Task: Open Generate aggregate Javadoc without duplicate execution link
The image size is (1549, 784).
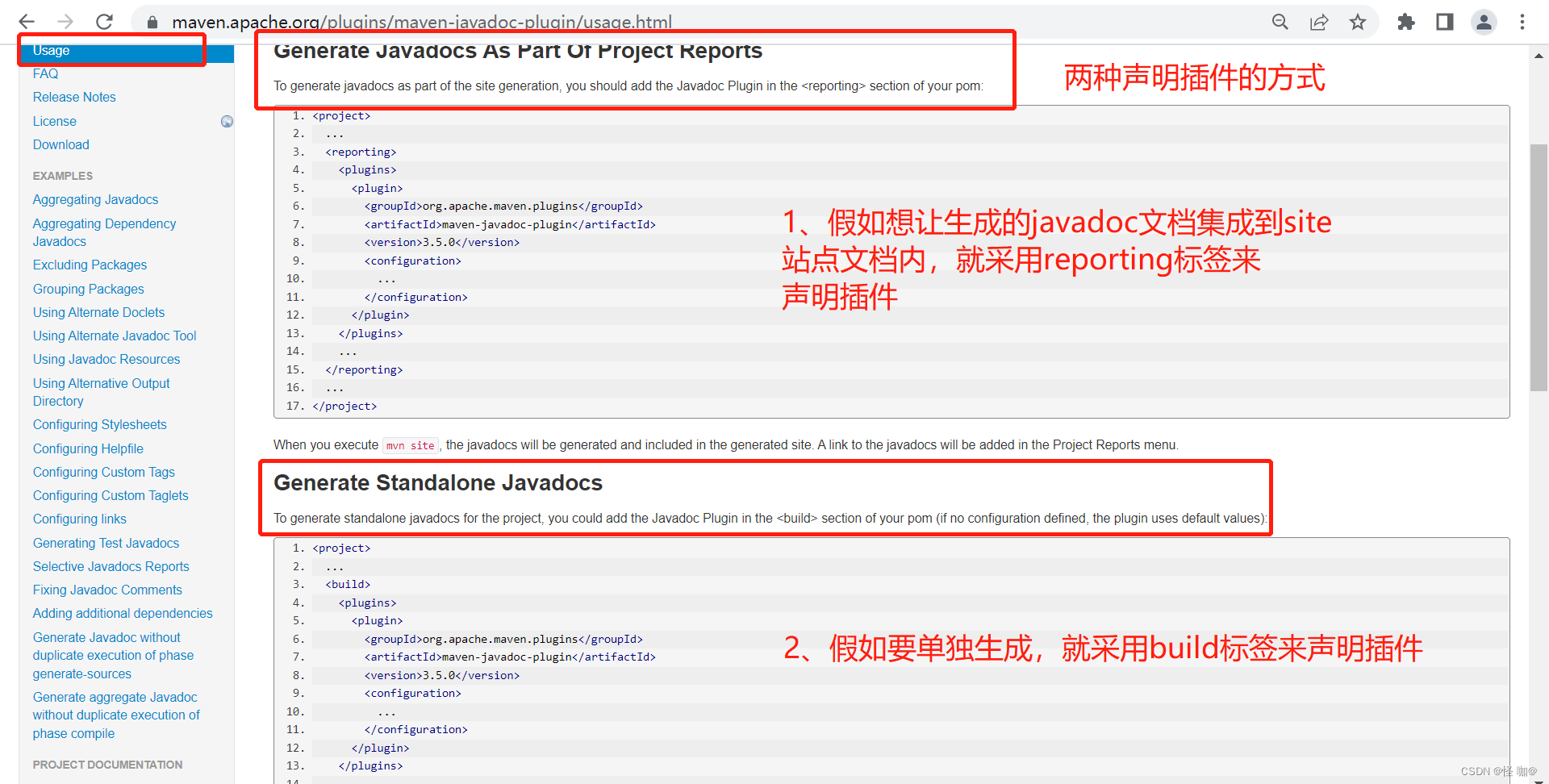Action: pos(116,715)
